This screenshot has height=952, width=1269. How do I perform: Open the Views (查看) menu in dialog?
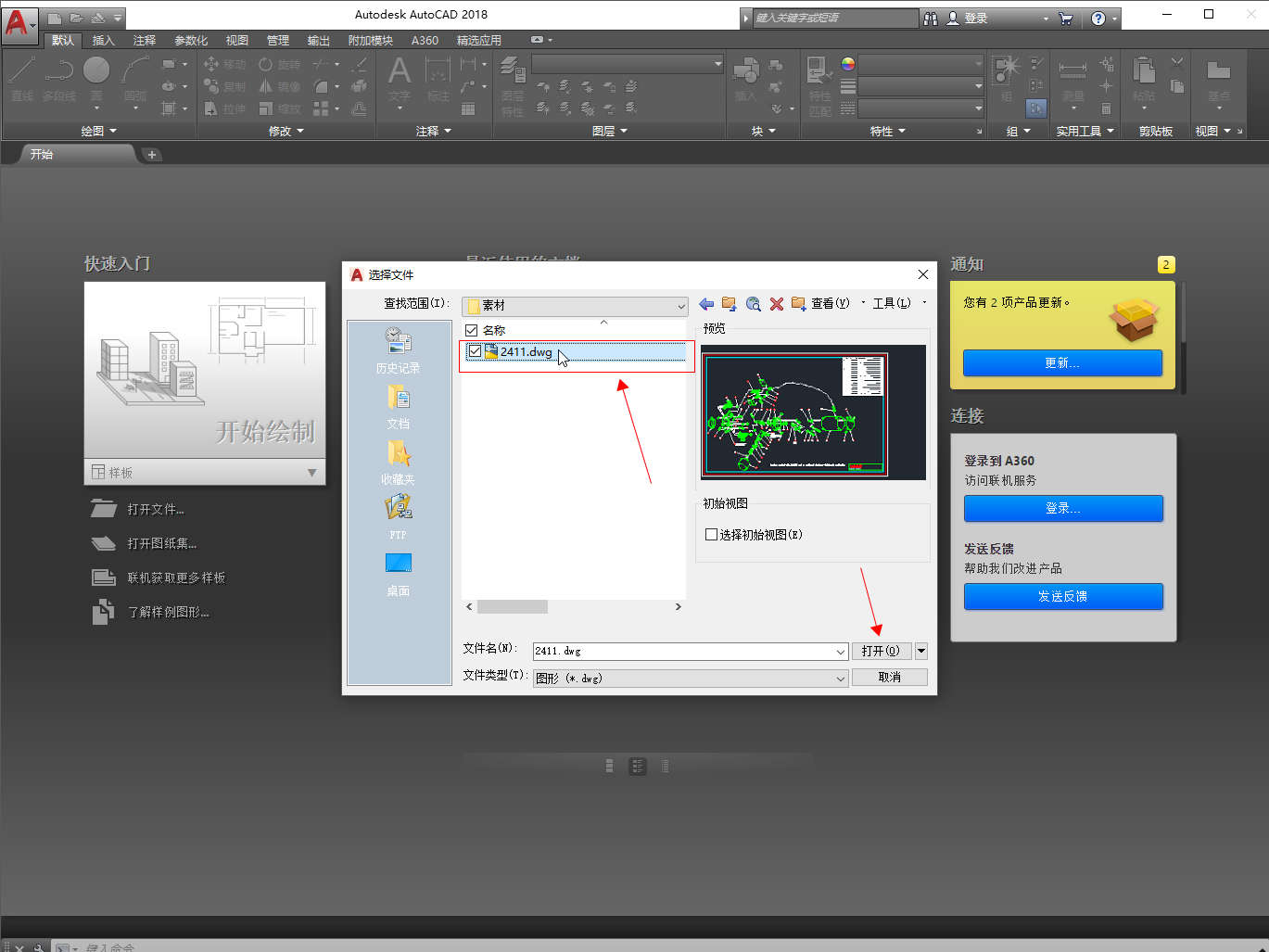[x=831, y=303]
